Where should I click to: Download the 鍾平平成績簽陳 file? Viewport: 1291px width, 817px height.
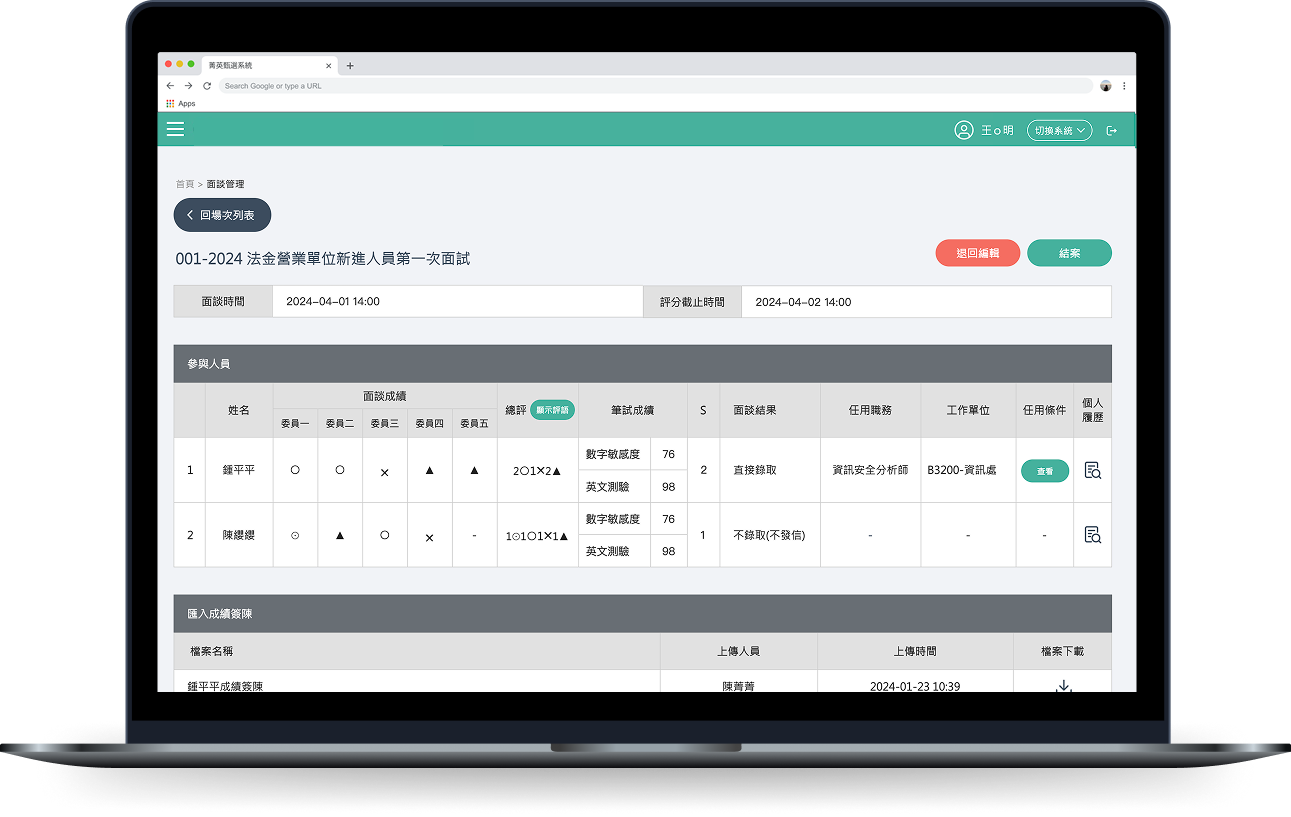(x=1064, y=686)
